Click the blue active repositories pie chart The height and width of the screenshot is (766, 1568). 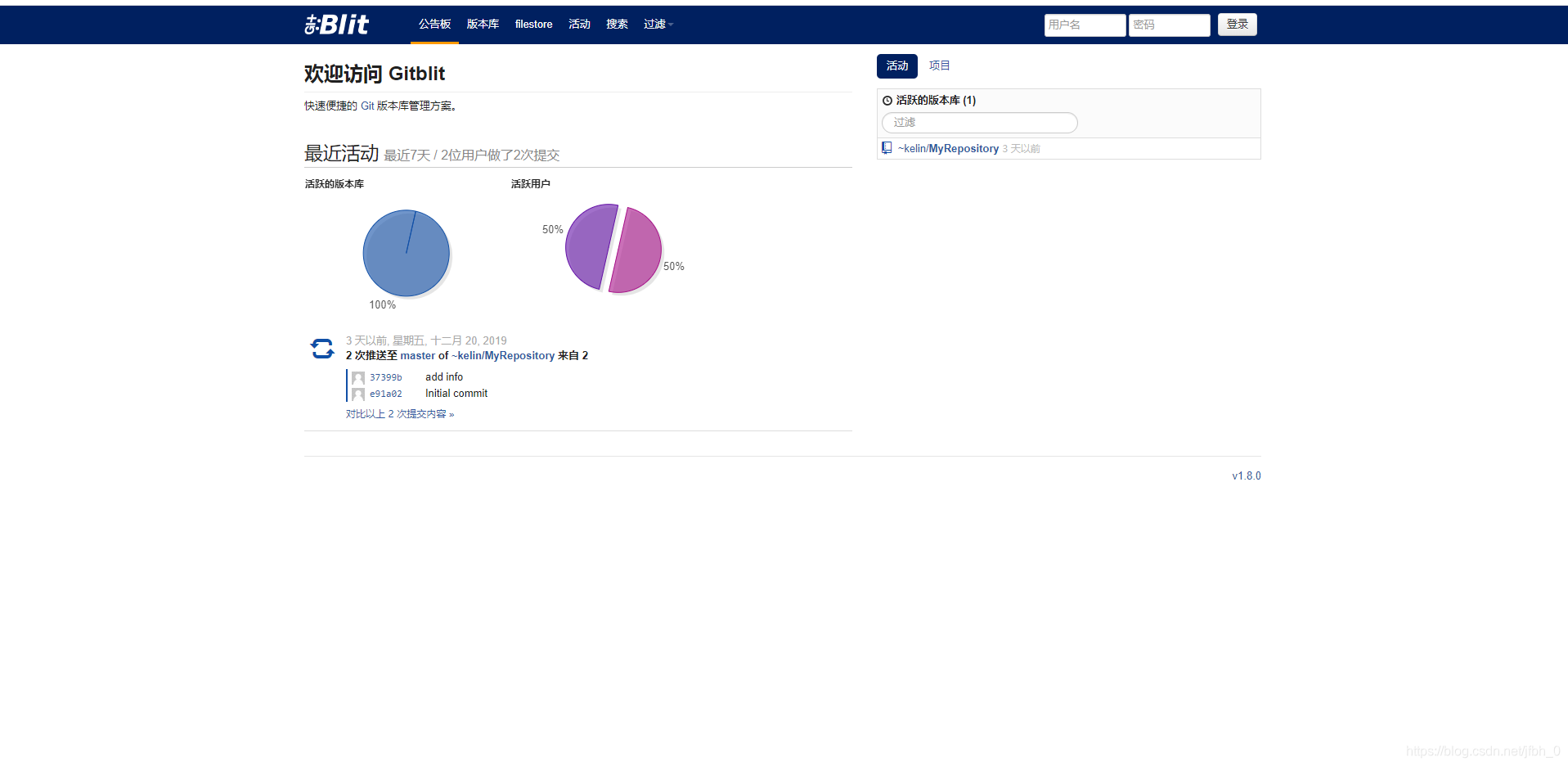(407, 253)
